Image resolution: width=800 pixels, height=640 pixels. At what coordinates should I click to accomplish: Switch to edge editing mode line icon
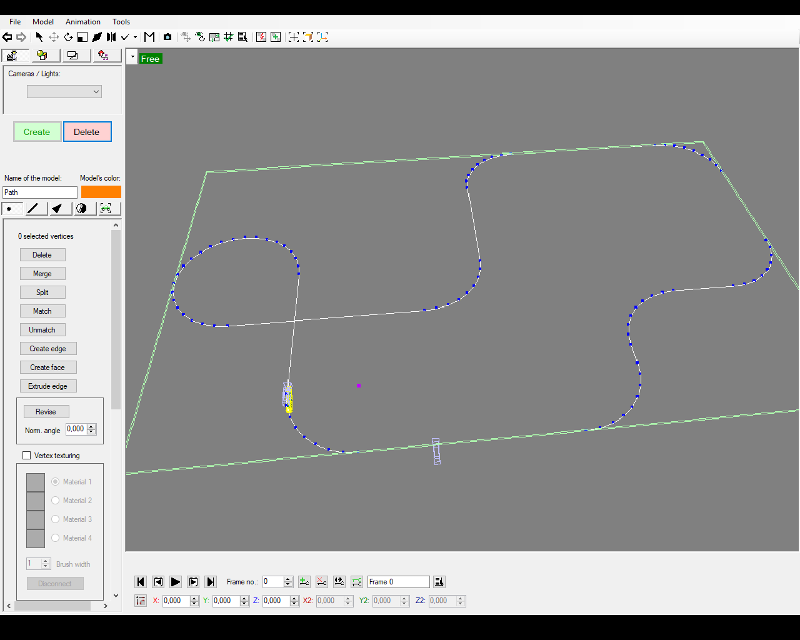[x=33, y=208]
